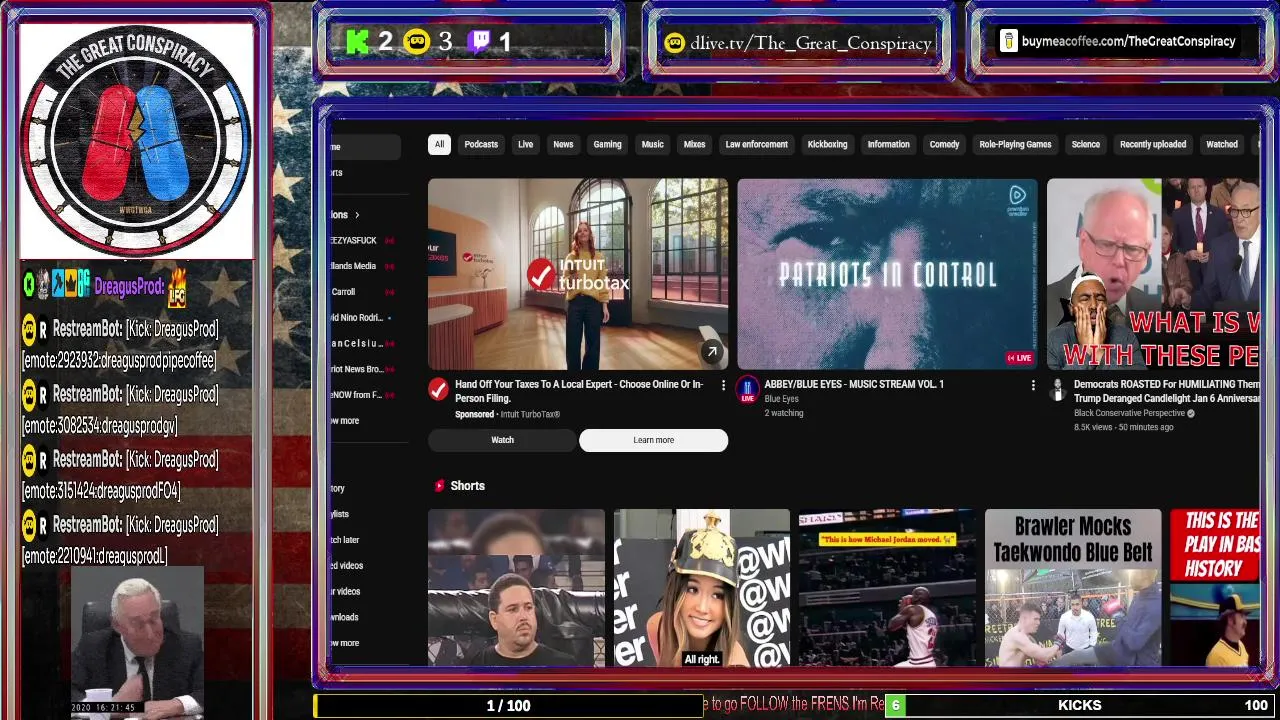Select the Gaming filter chip

pyautogui.click(x=607, y=144)
